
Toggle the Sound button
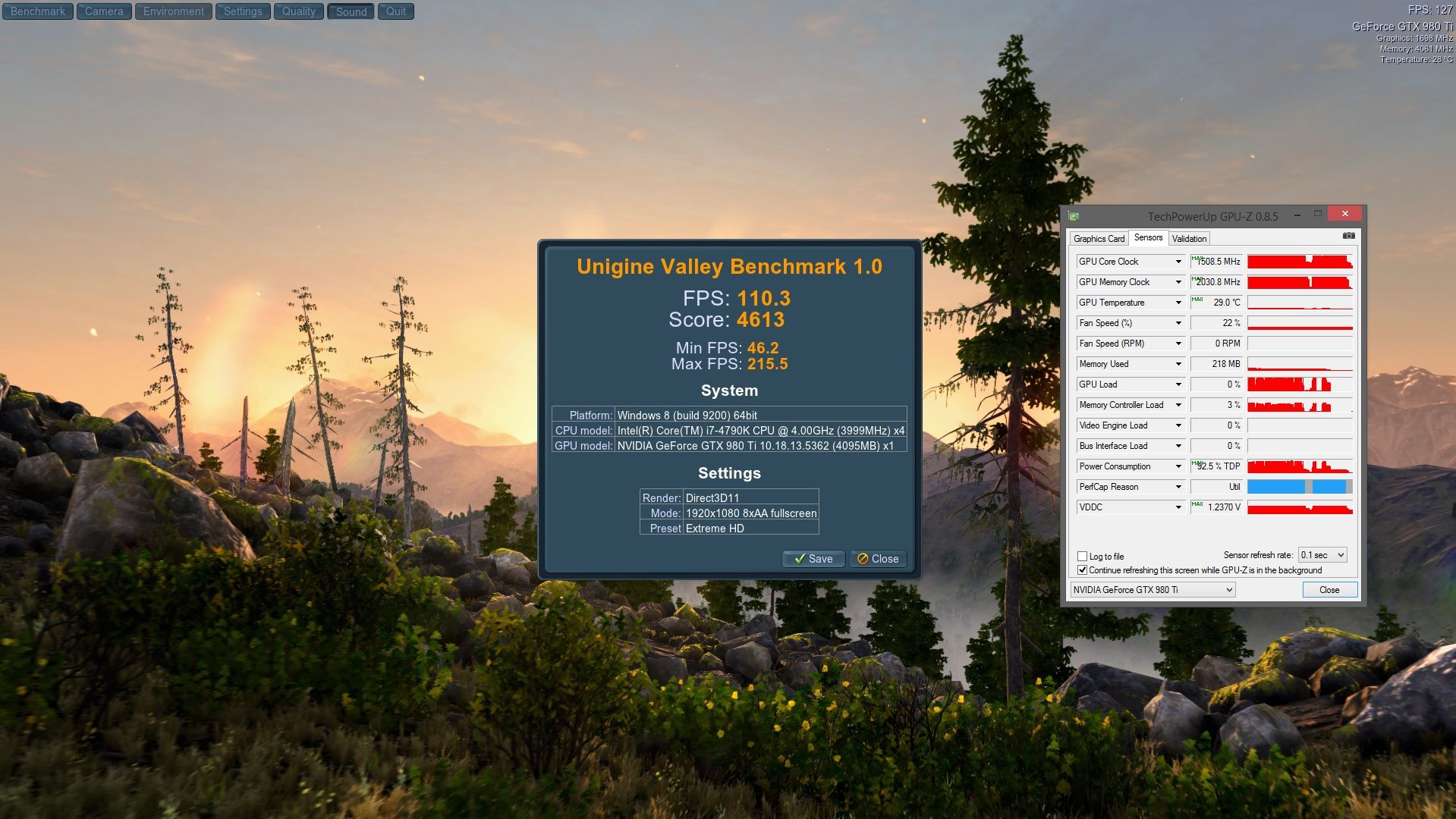(x=351, y=11)
